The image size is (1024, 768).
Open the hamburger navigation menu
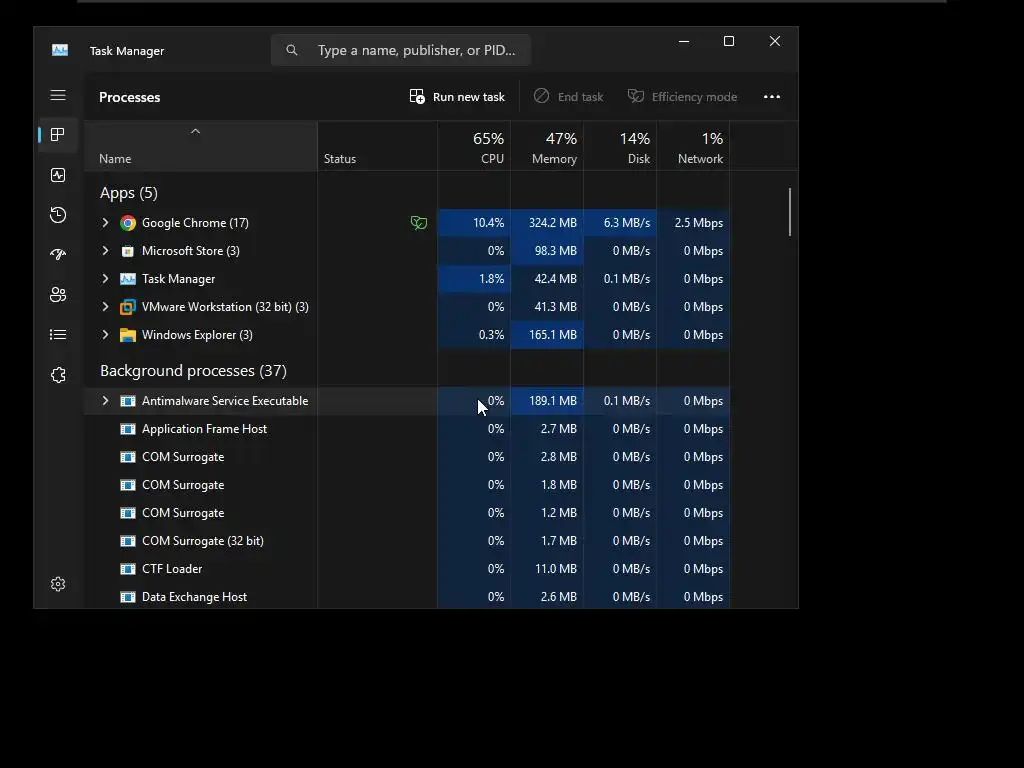coord(58,95)
